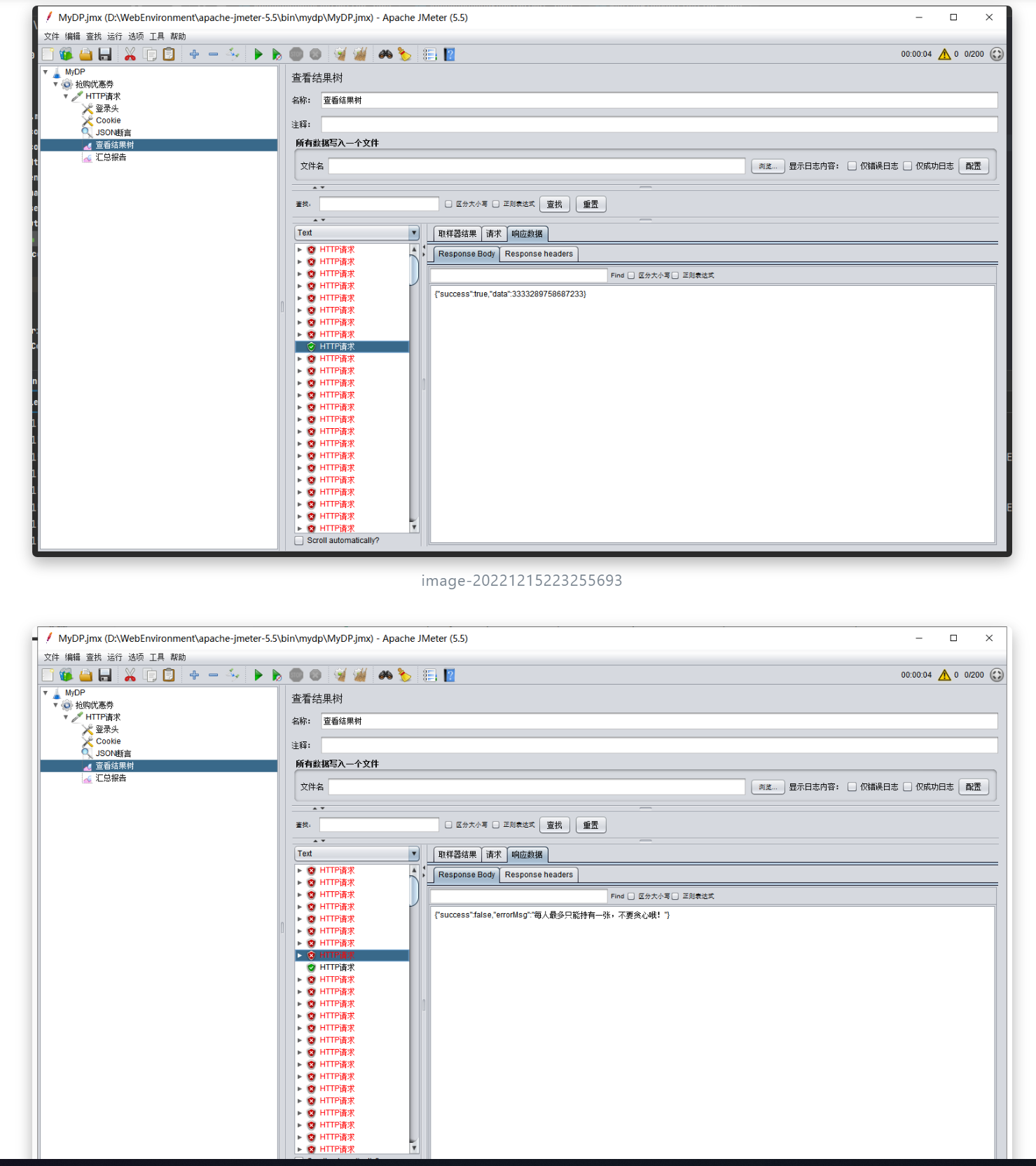Screen dimensions: 1036x1166
Task: Collapse 抢购优惠券 node in upper window
Action: click(56, 84)
